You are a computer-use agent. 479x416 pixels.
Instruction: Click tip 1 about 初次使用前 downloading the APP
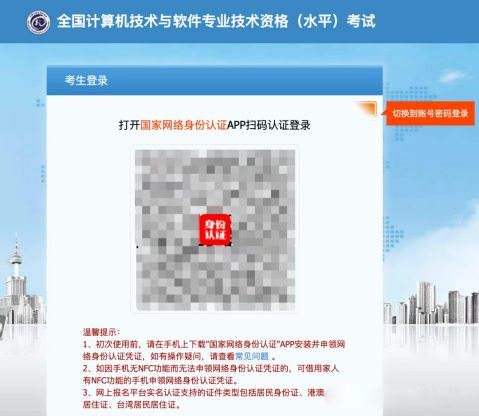click(214, 350)
